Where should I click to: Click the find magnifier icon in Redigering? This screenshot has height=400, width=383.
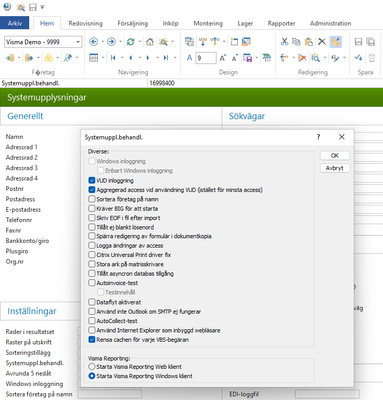pos(315,58)
